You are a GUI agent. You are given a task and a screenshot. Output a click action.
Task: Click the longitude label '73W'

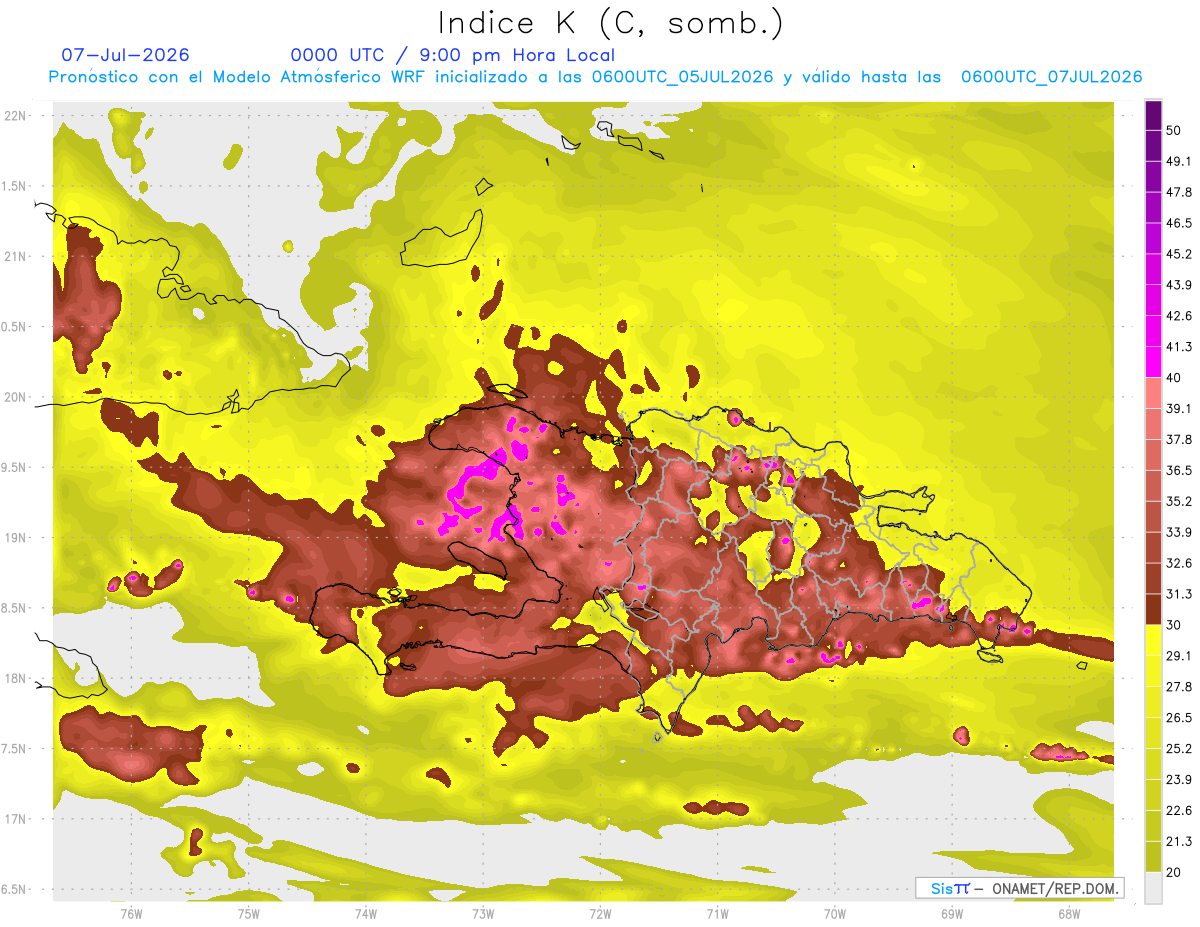point(483,914)
